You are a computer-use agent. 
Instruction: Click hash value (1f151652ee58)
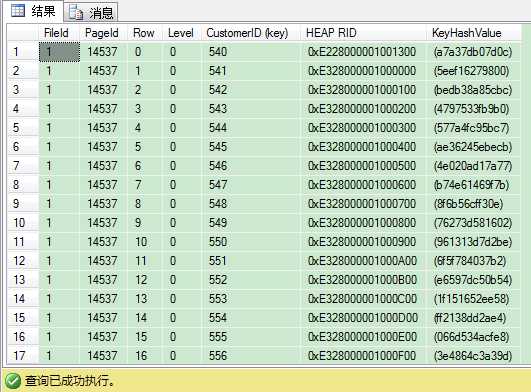pos(473,298)
